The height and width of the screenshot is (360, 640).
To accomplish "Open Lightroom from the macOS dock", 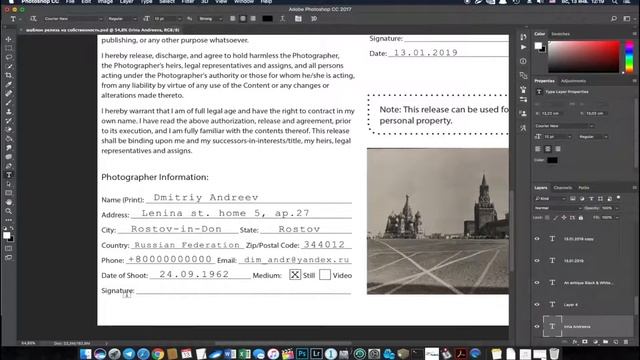I will point(317,353).
